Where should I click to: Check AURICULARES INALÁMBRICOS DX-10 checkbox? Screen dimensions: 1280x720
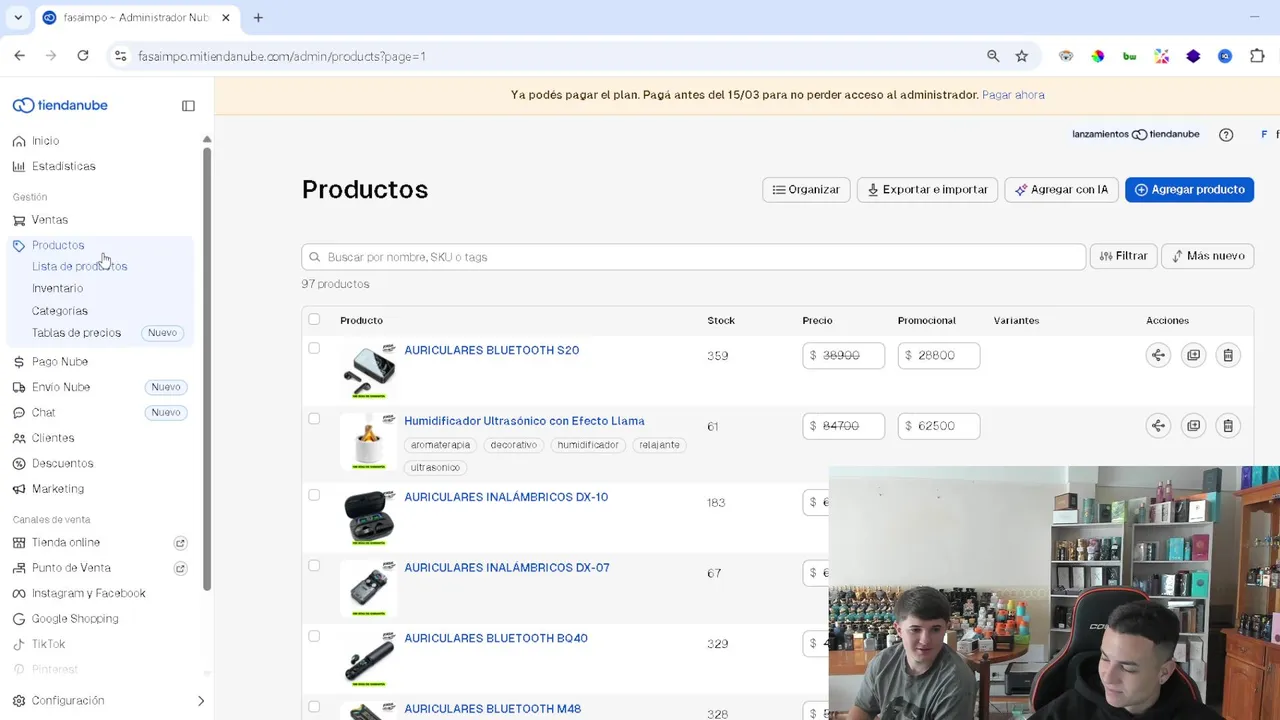point(314,495)
